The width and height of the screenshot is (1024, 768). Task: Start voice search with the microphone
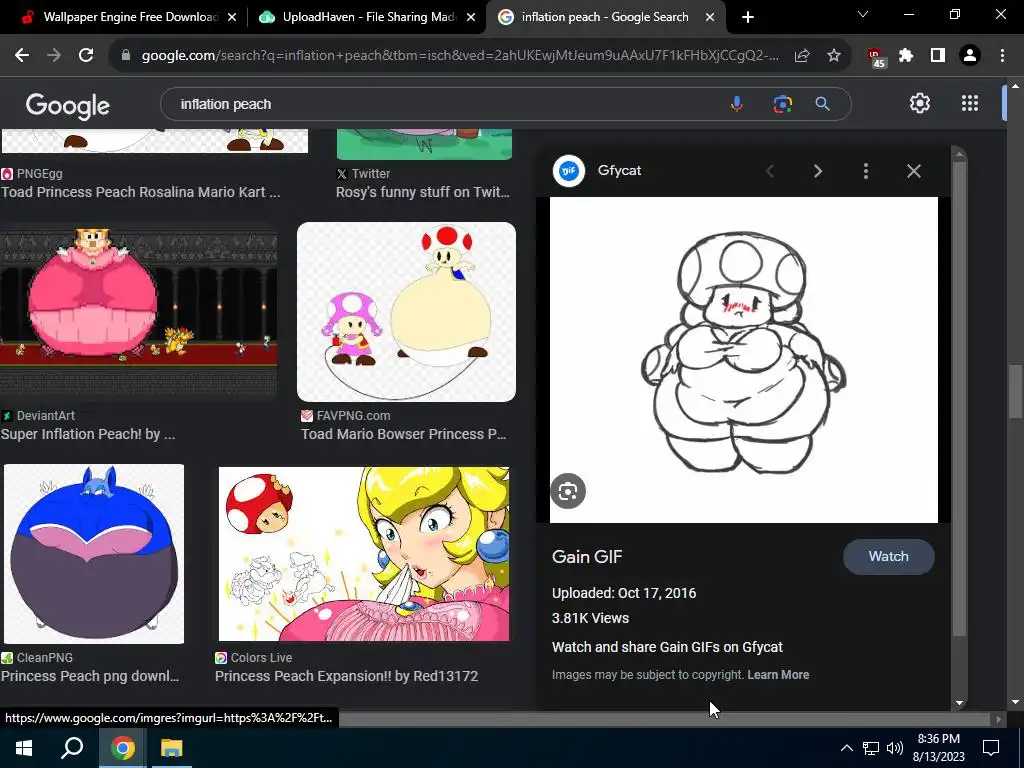(737, 104)
